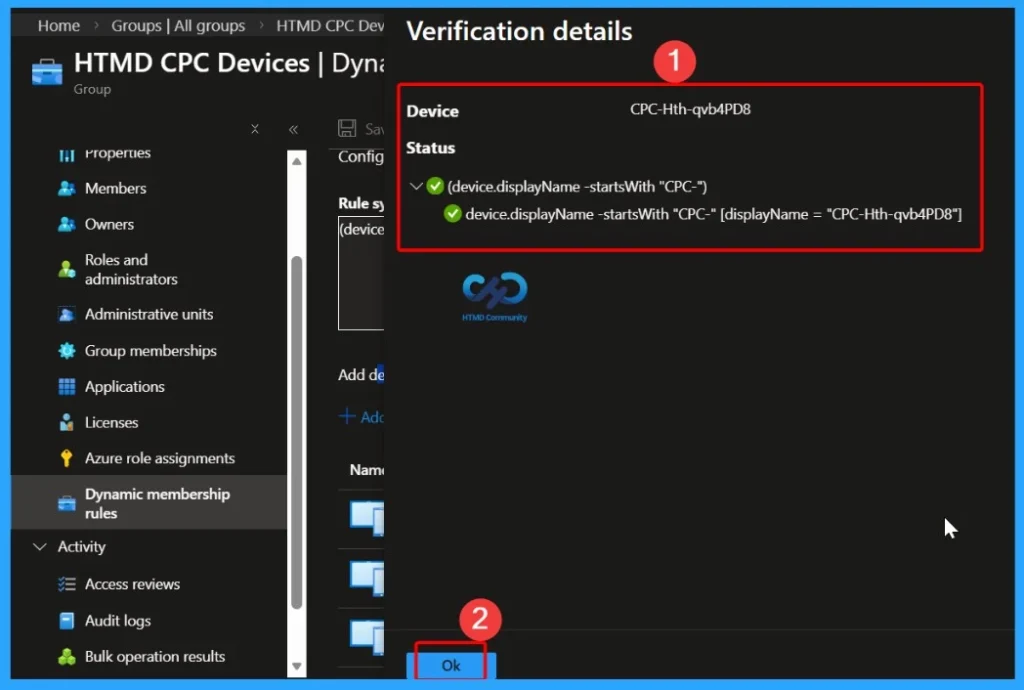Screen dimensions: 1024x690
Task: Collapse sidebar using the double-chevron
Action: (x=293, y=129)
